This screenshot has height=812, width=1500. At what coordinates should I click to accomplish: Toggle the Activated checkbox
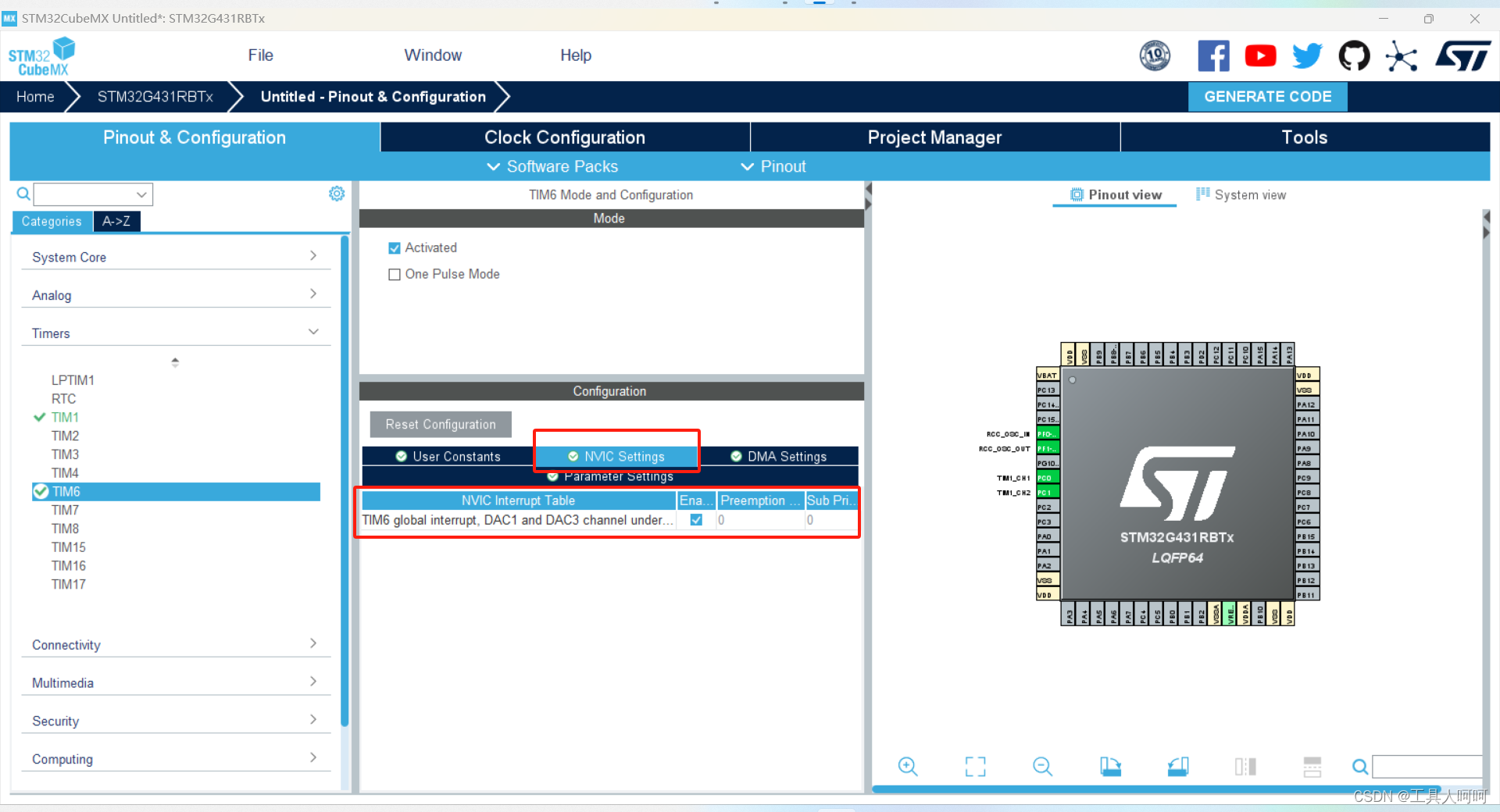click(395, 248)
